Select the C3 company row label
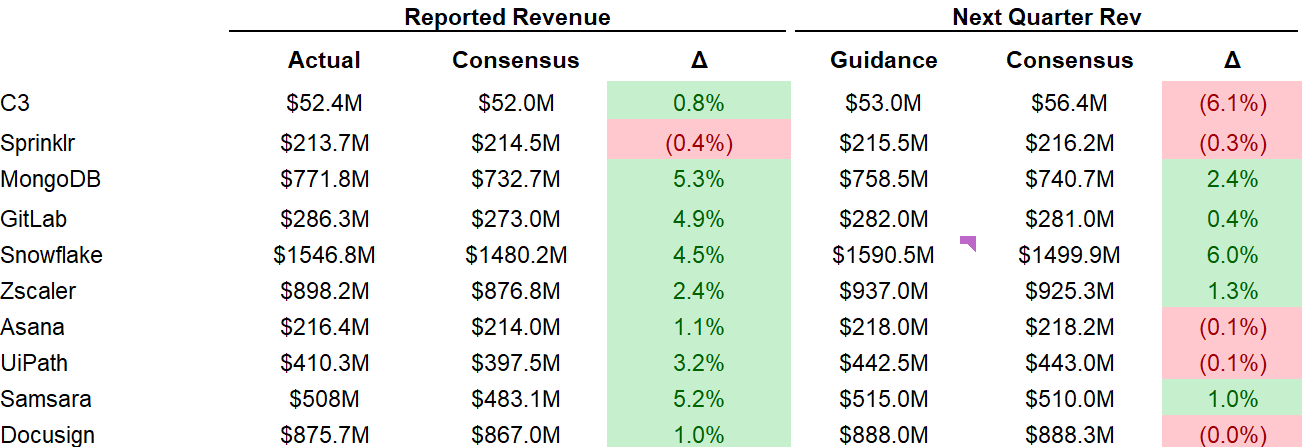Screen dimensions: 1302x447 pyautogui.click(x=15, y=103)
